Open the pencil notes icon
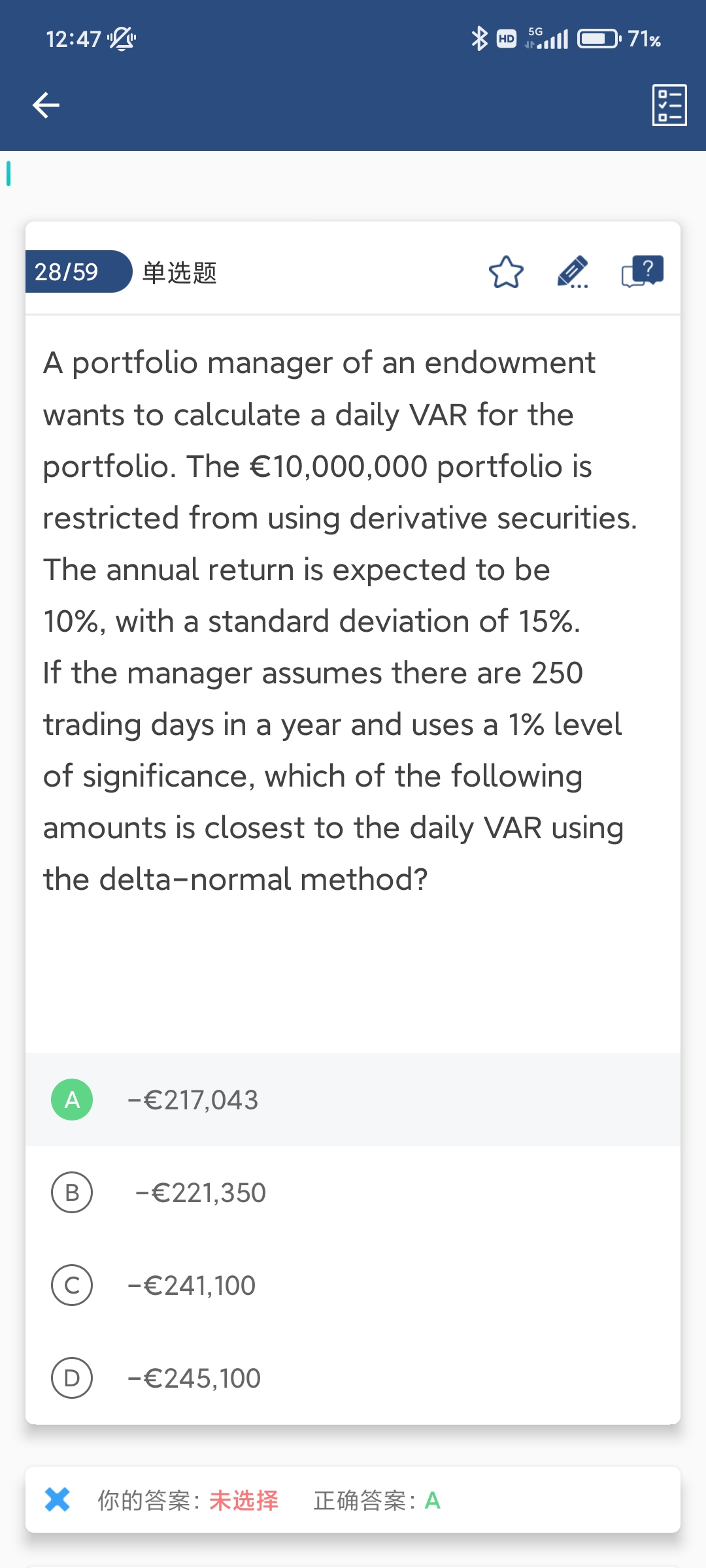 click(573, 272)
